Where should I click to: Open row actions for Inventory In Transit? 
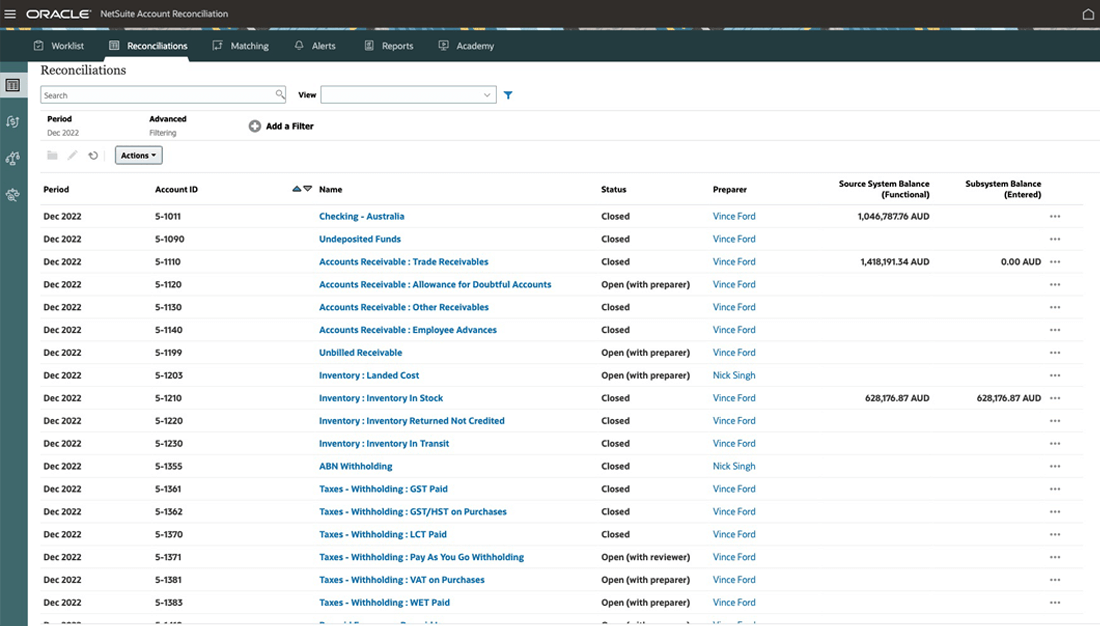1054,444
